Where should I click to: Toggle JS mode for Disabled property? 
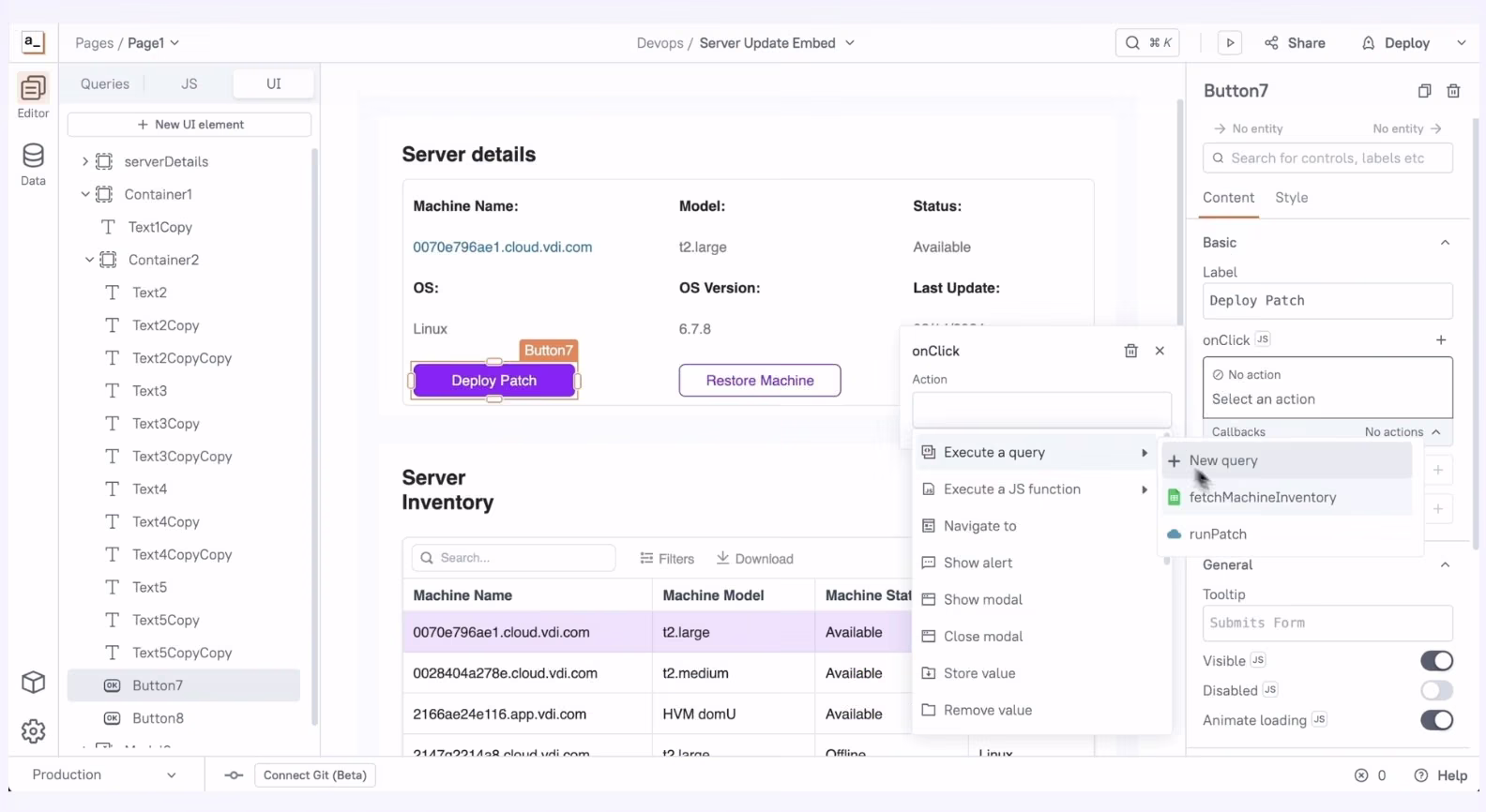[1270, 689]
